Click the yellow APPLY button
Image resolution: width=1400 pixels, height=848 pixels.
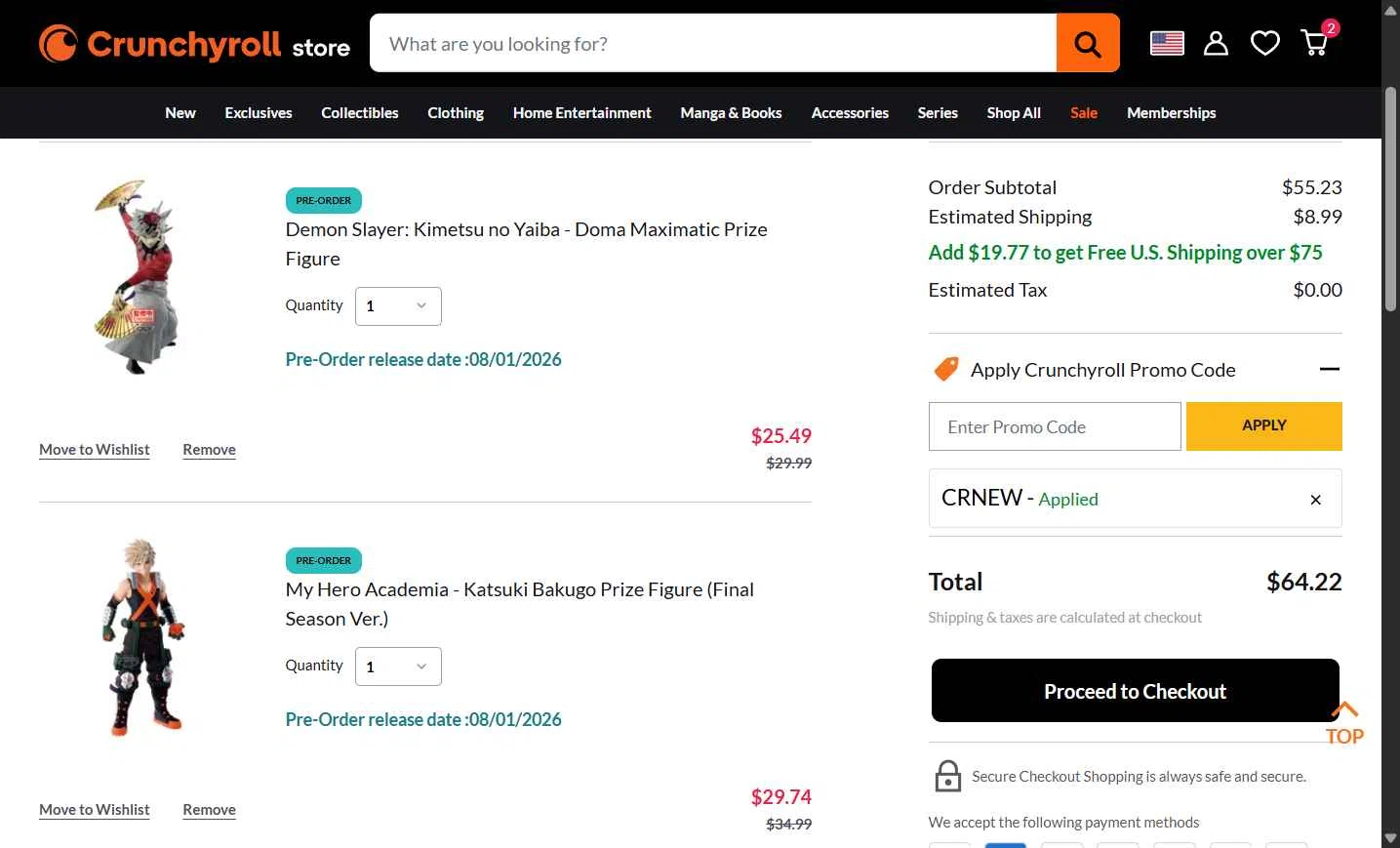1263,426
